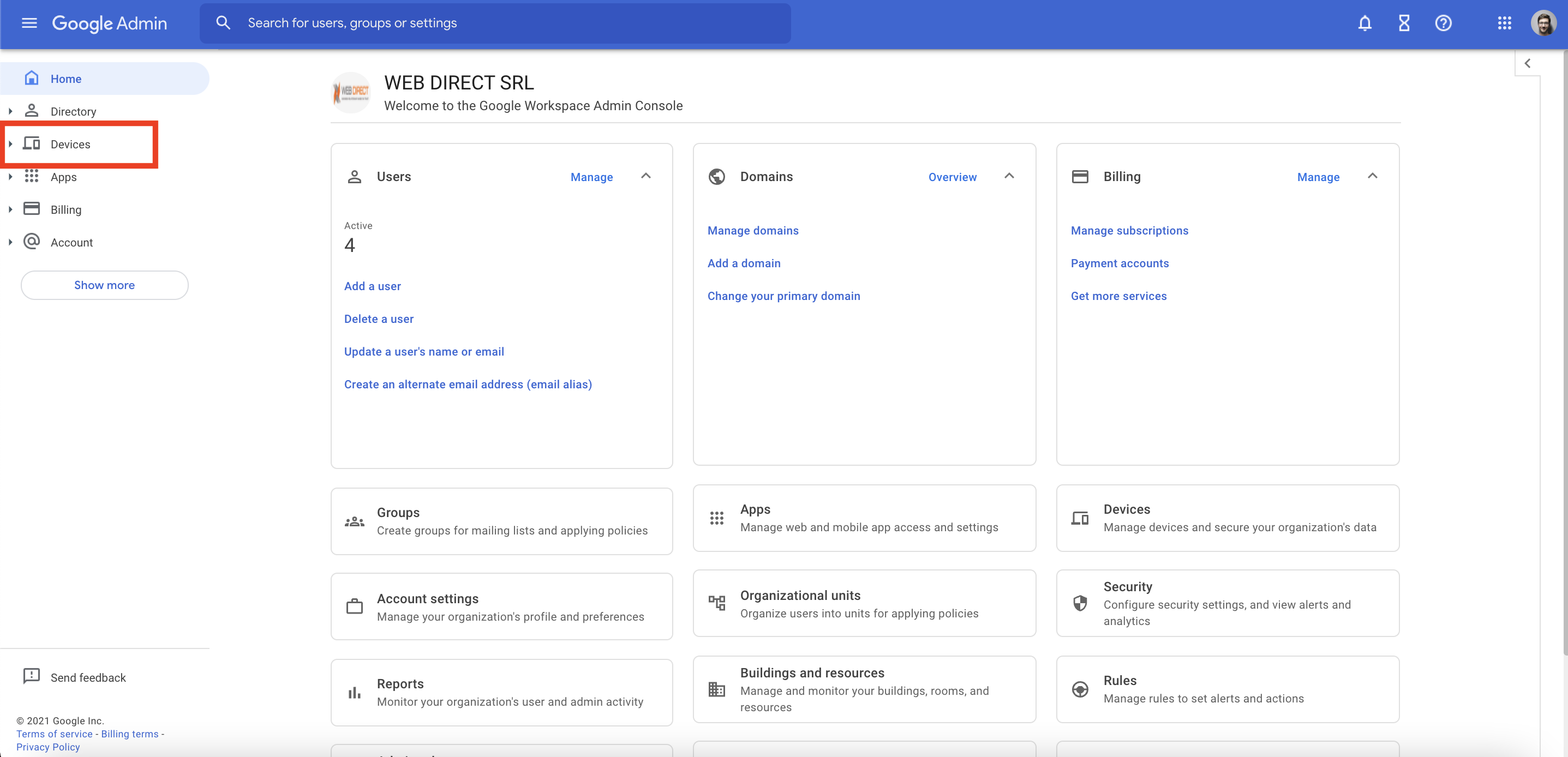Viewport: 1568px width, 757px height.
Task: Collapse the Billing card chevron
Action: tap(1372, 176)
